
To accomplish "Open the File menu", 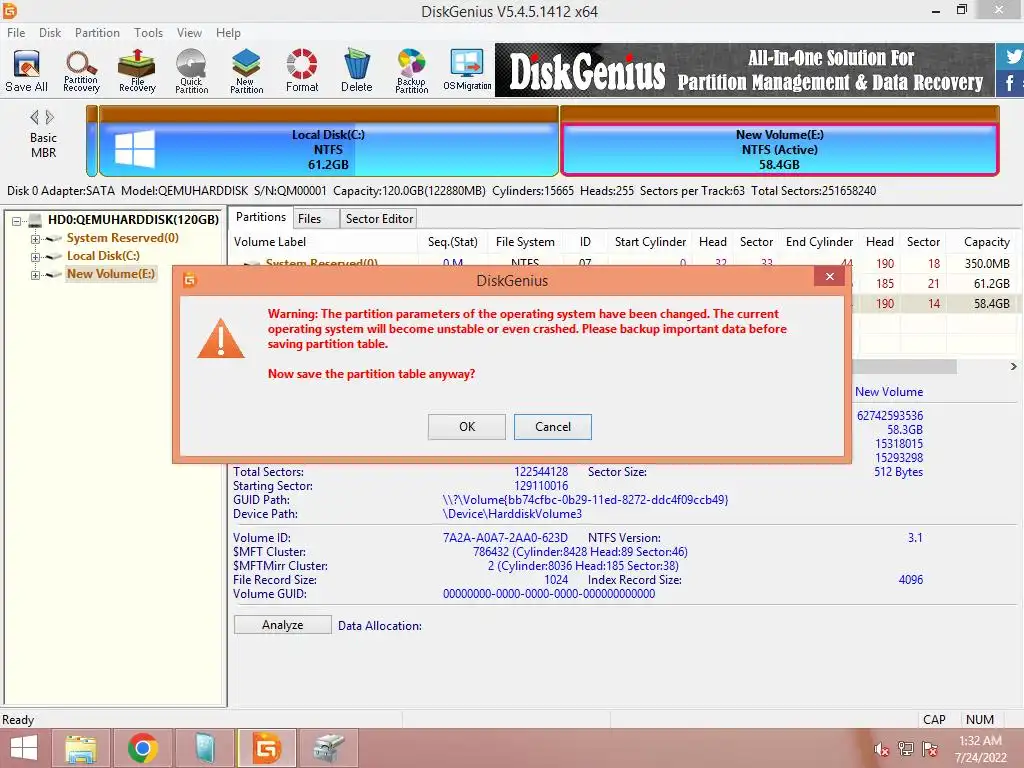I will click(16, 33).
